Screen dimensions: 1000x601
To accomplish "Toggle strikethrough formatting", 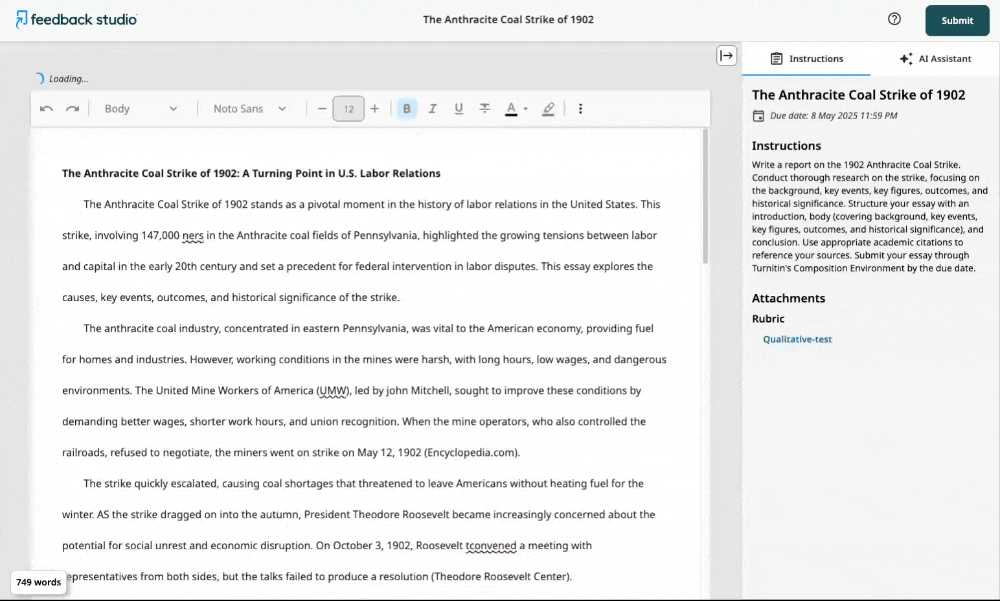I will (485, 109).
